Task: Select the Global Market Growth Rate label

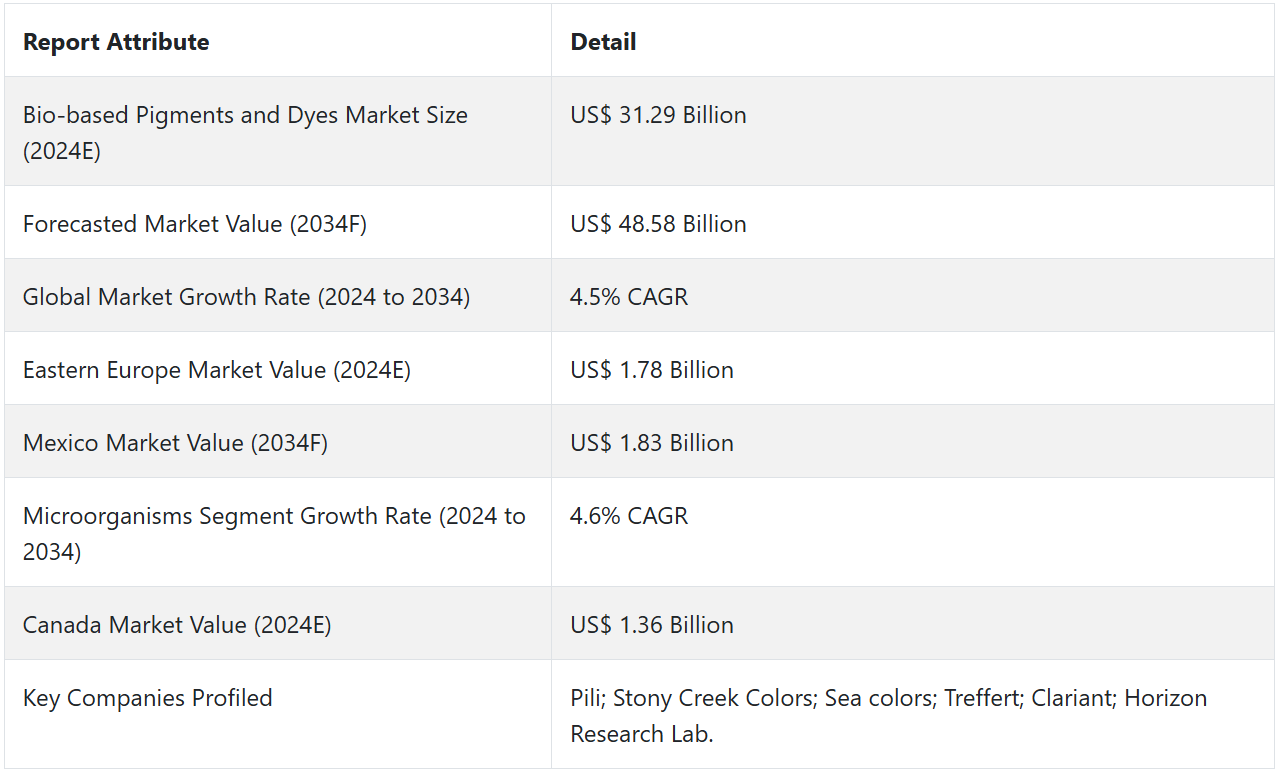Action: click(246, 297)
